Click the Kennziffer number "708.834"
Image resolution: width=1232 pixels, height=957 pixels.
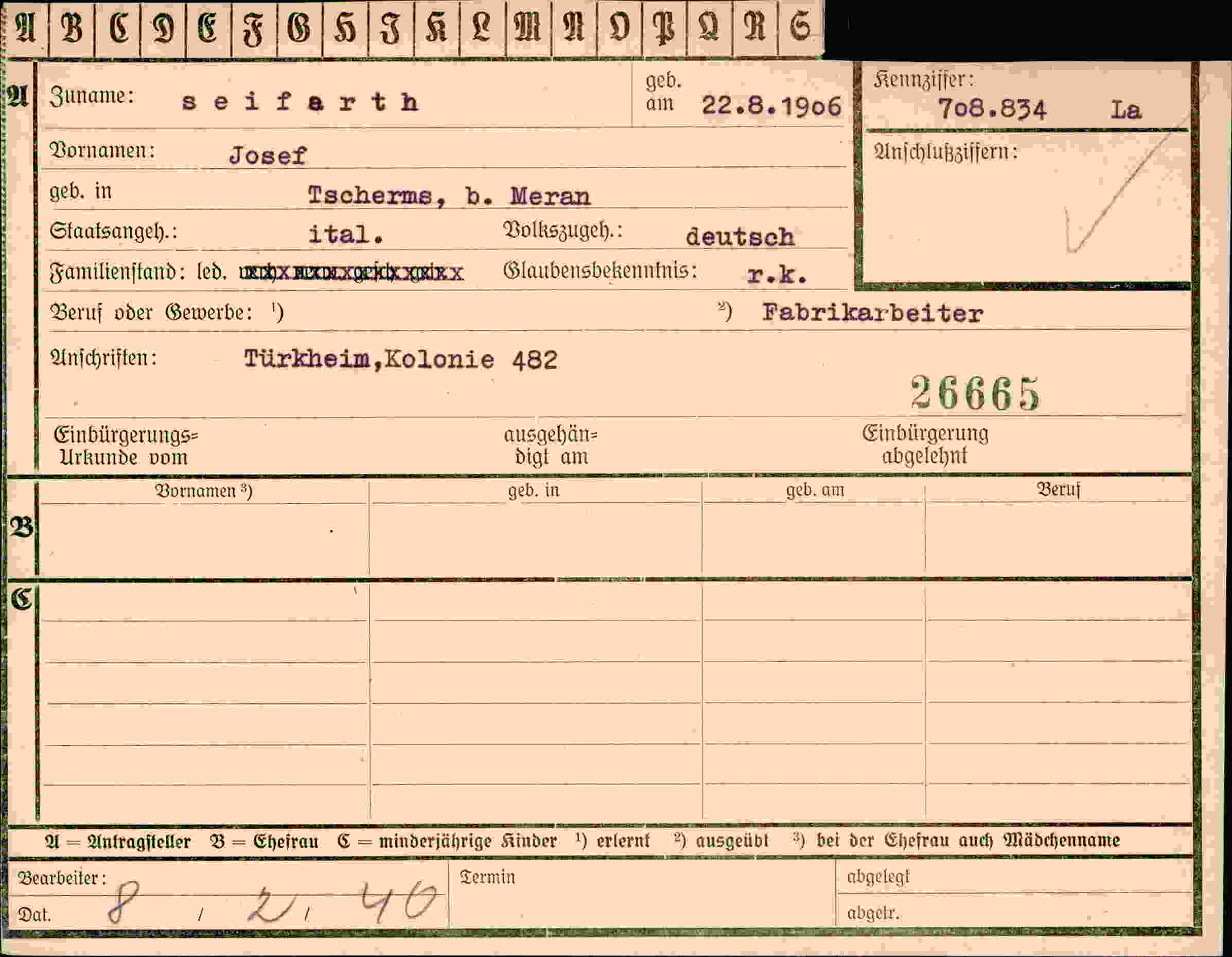(992, 109)
